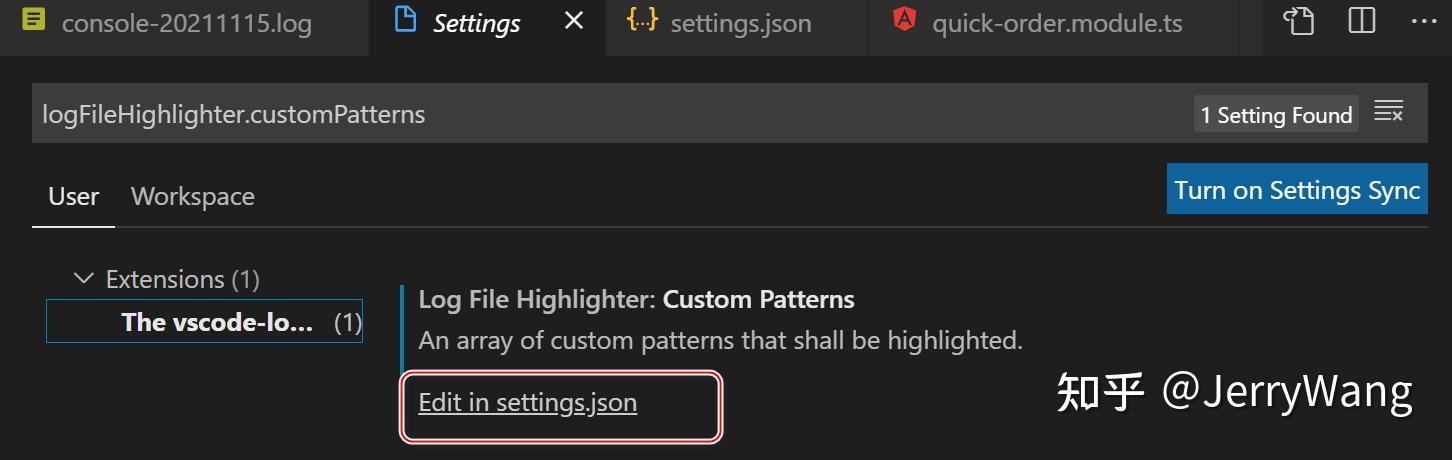Click the Angular icon on quick-order.module.ts tab
Screen dimensions: 1452x460
coord(904,21)
